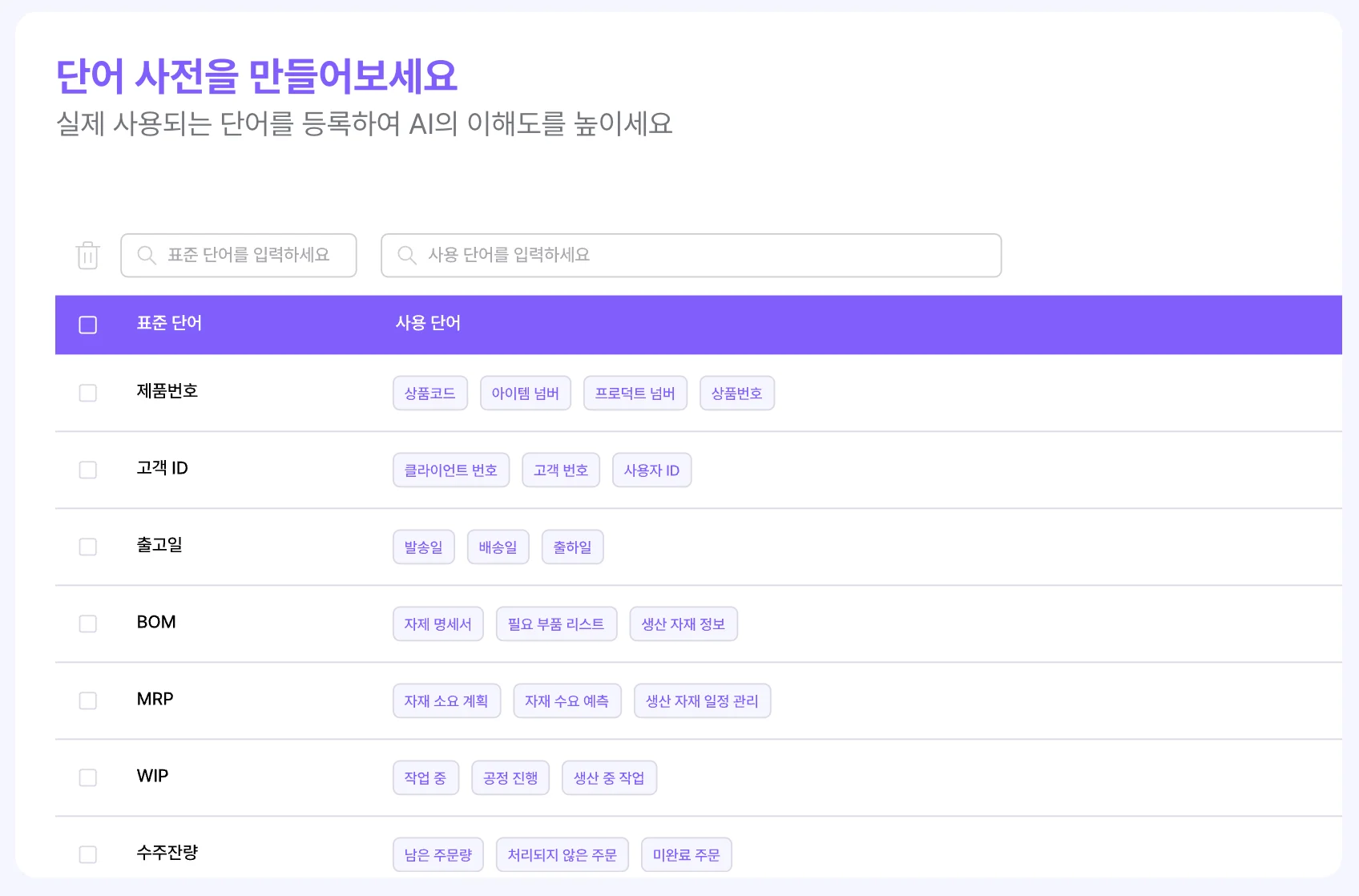Click the 표준 단어 column header
Screen dimensions: 1359x896
tap(169, 323)
